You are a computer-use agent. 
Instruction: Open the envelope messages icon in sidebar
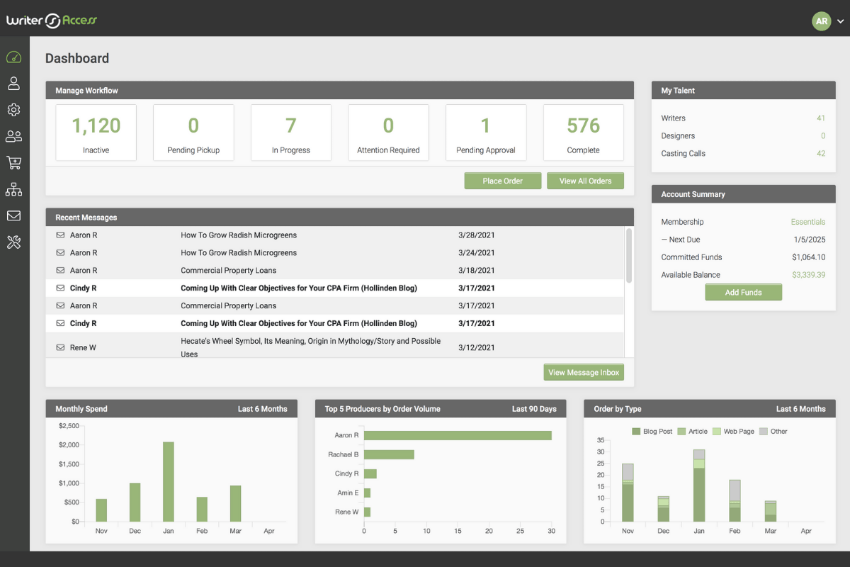[14, 215]
